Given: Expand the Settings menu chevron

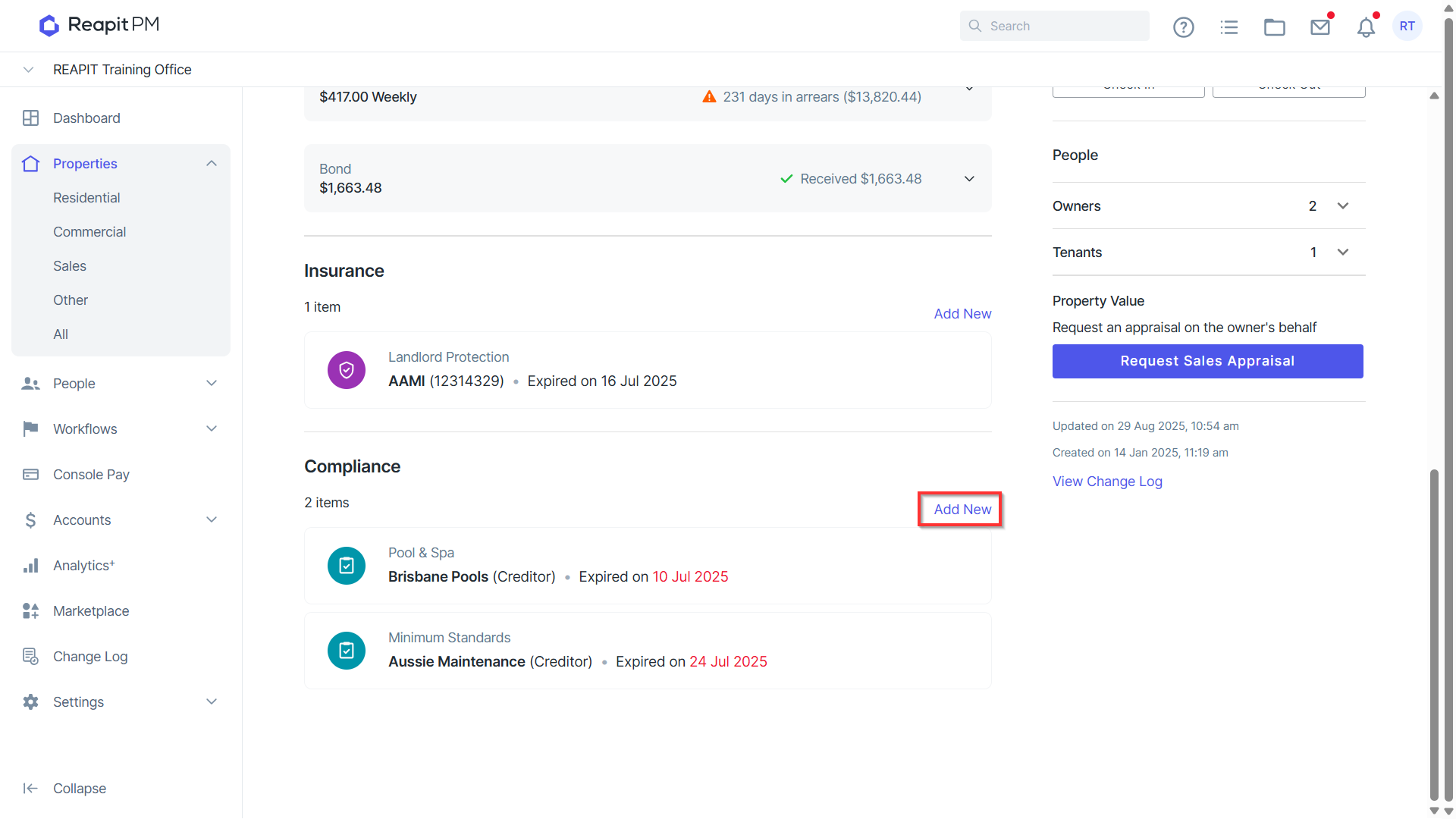Looking at the screenshot, I should tap(212, 702).
